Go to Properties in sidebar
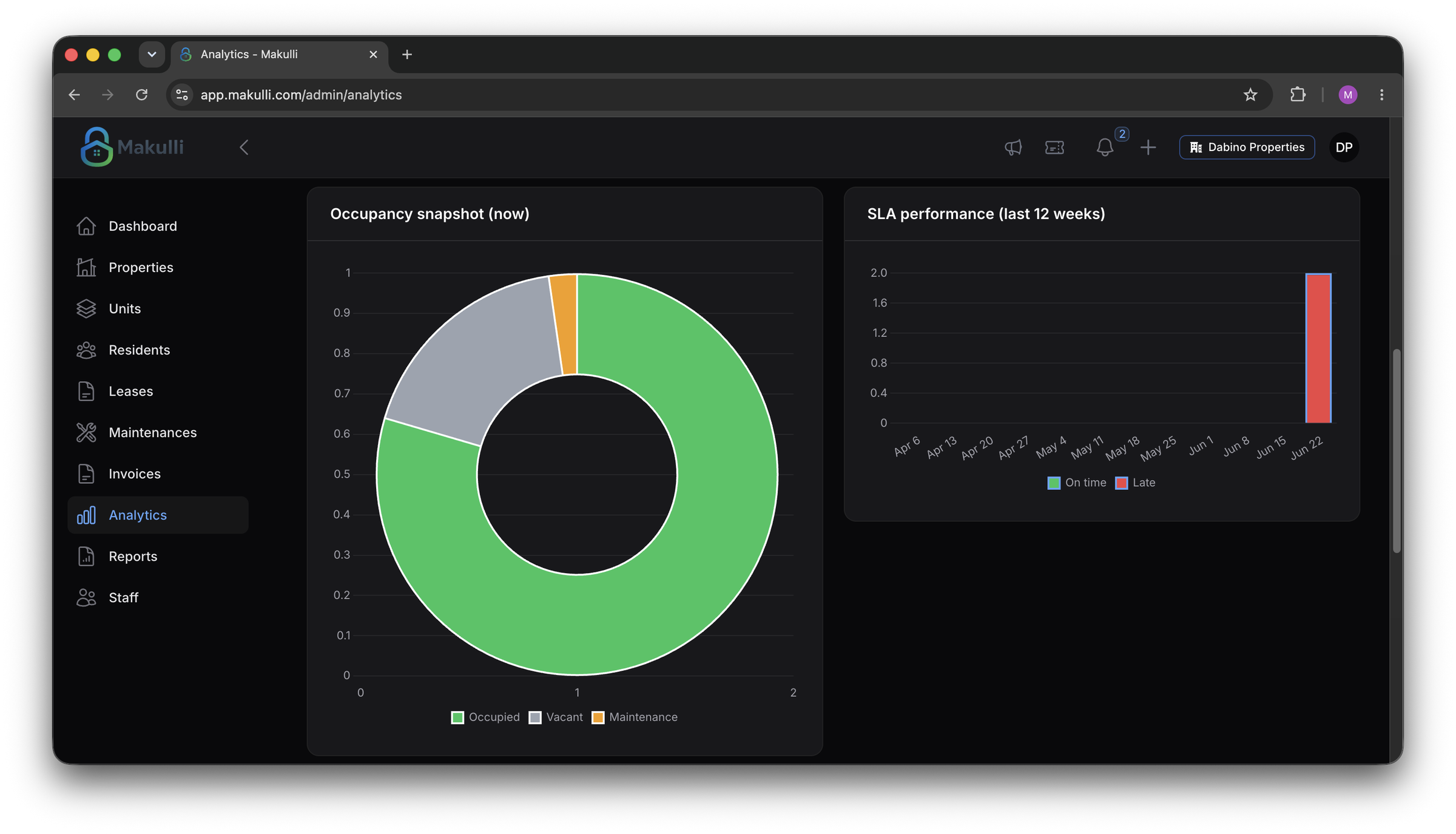Viewport: 1456px width, 834px height. (x=158, y=268)
